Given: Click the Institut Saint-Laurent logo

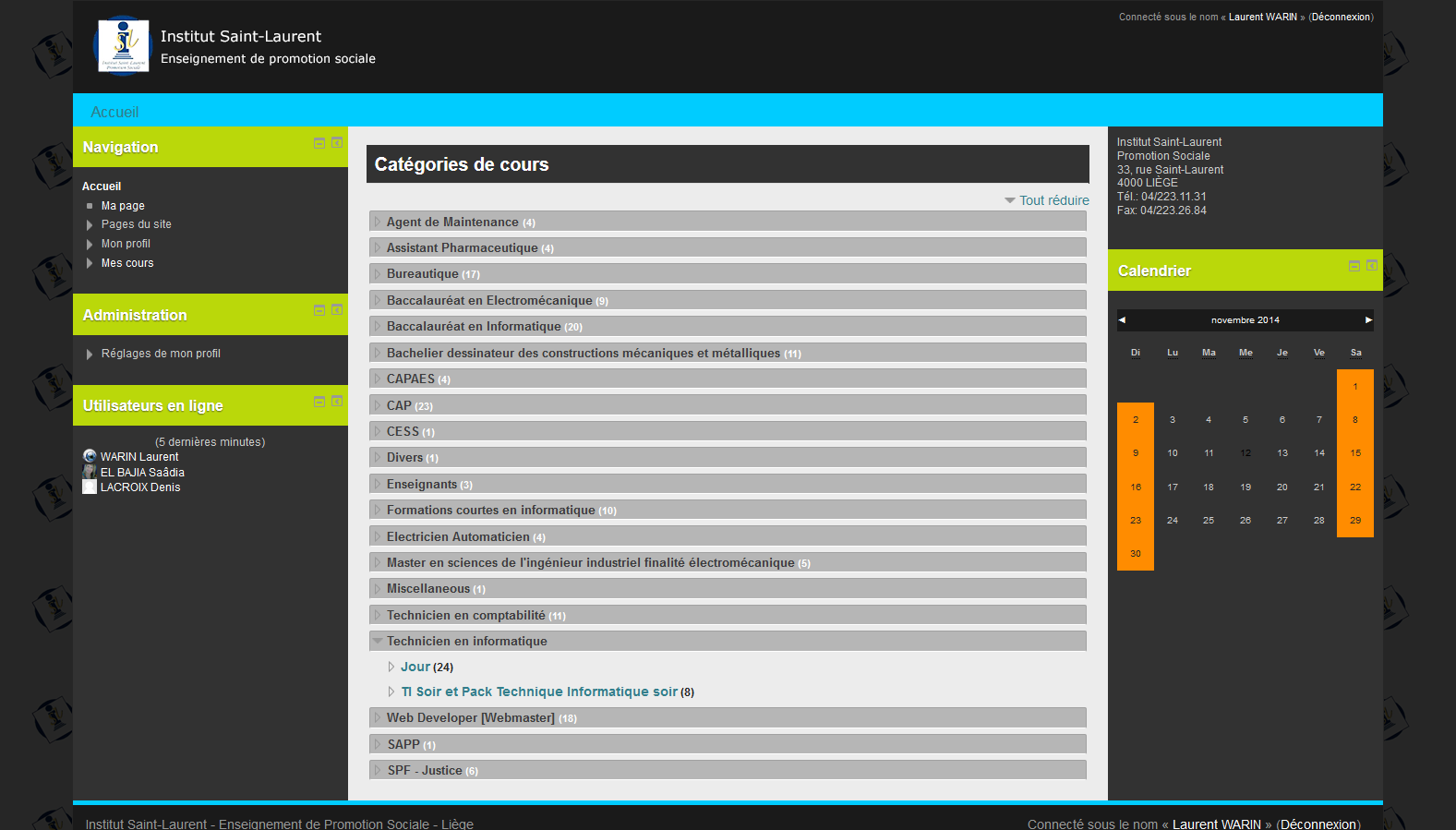Looking at the screenshot, I should coord(122,45).
